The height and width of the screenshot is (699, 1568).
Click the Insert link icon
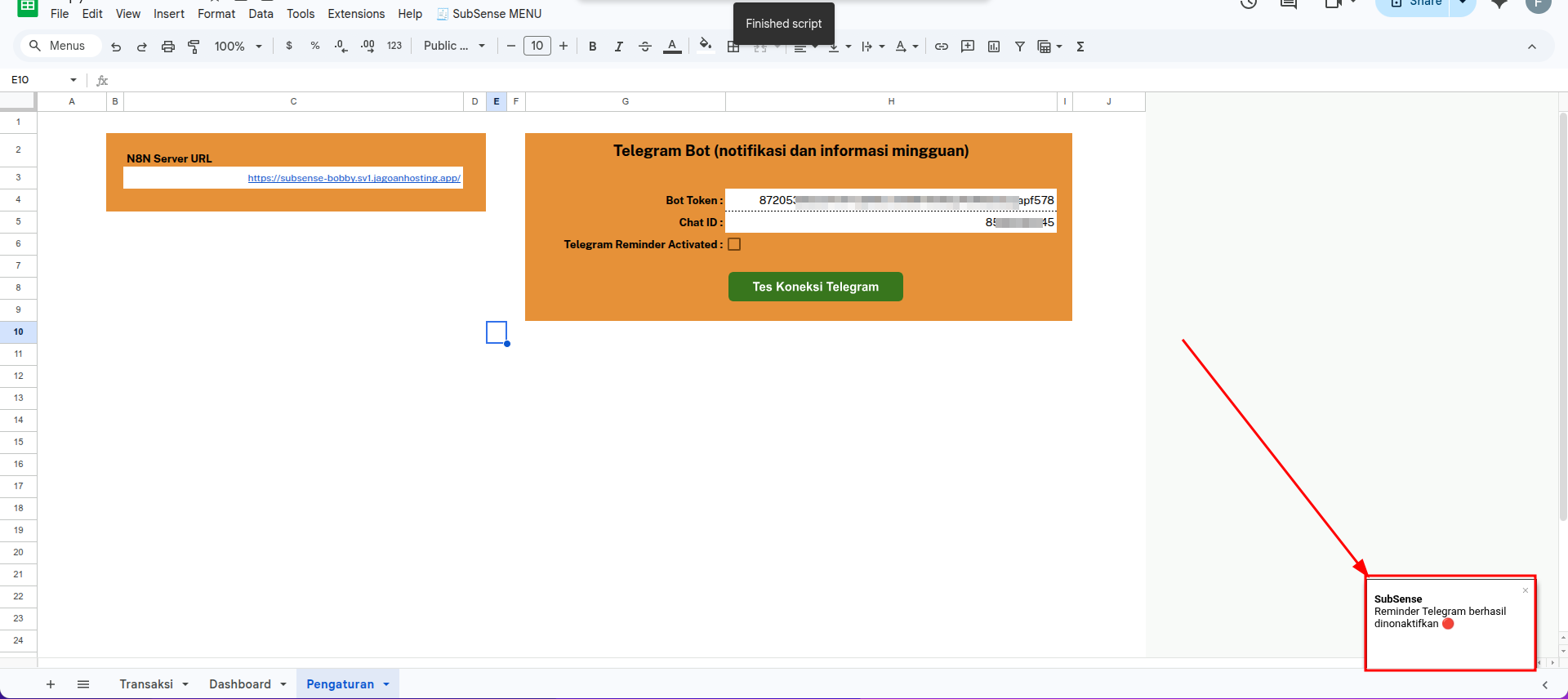click(942, 47)
